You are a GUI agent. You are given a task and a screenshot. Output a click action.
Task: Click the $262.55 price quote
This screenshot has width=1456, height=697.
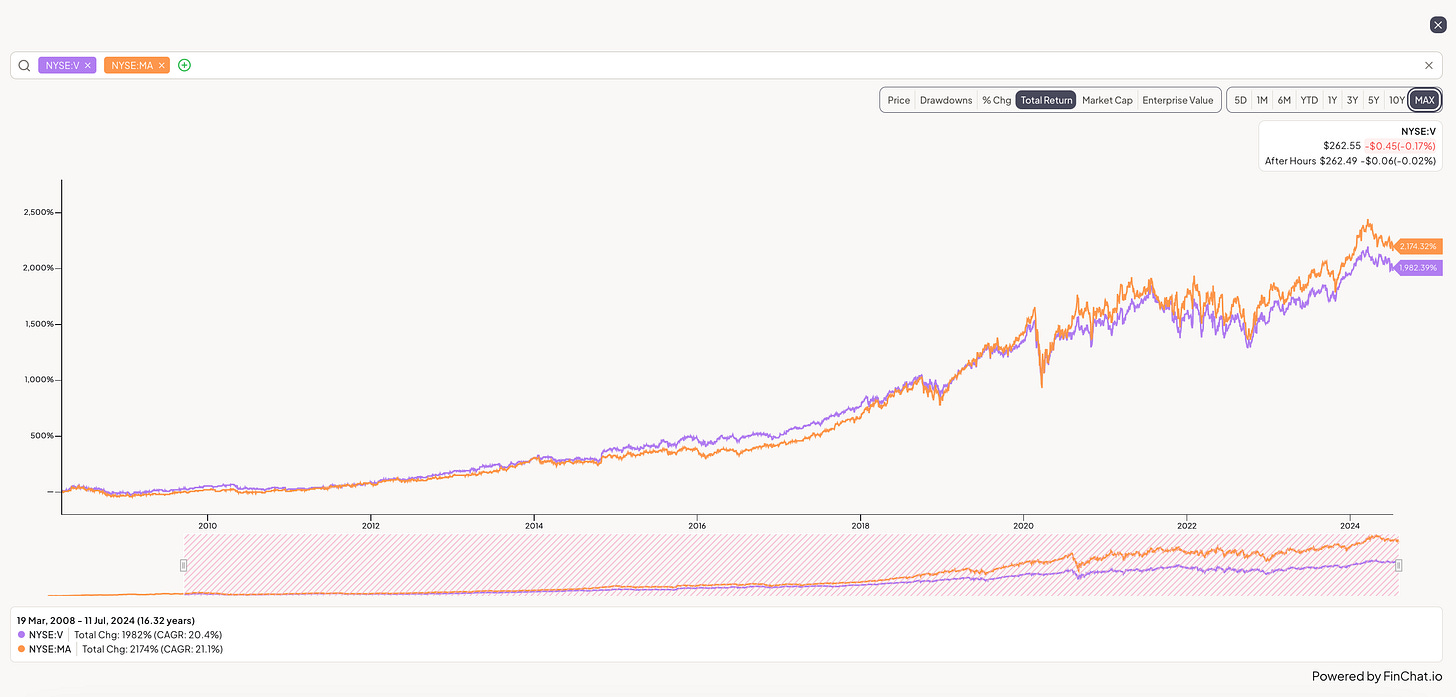[x=1342, y=146]
